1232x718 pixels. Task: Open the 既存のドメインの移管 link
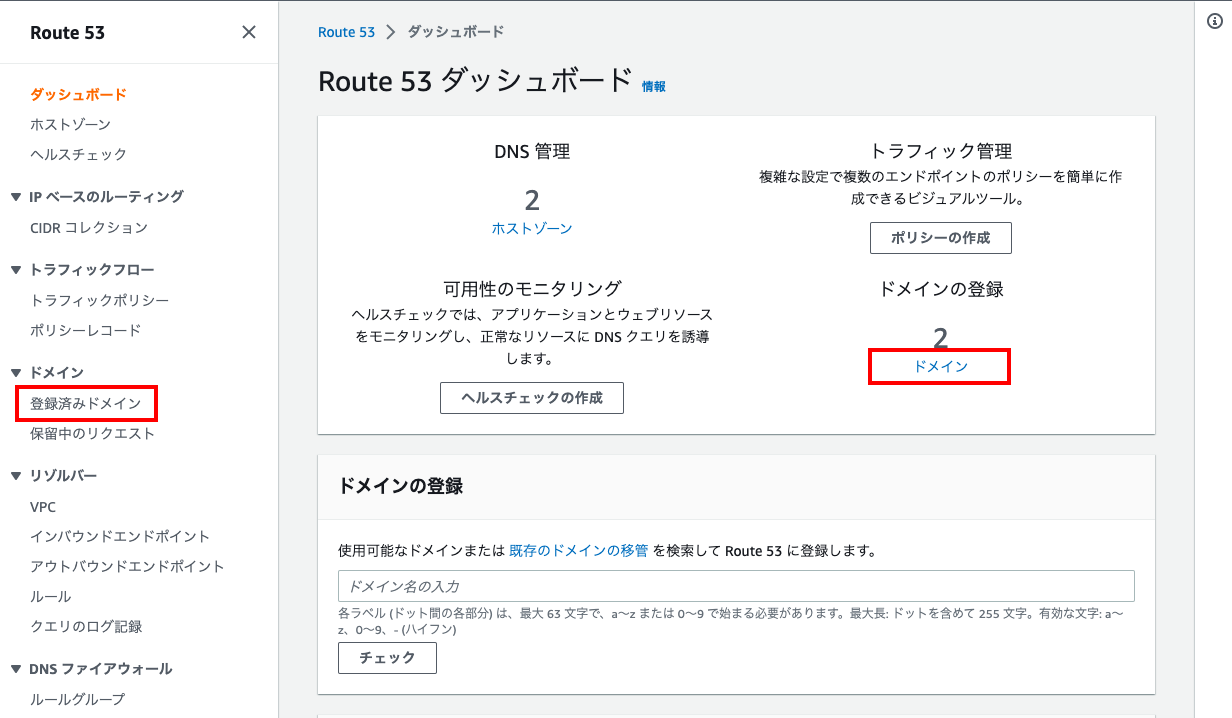[578, 551]
